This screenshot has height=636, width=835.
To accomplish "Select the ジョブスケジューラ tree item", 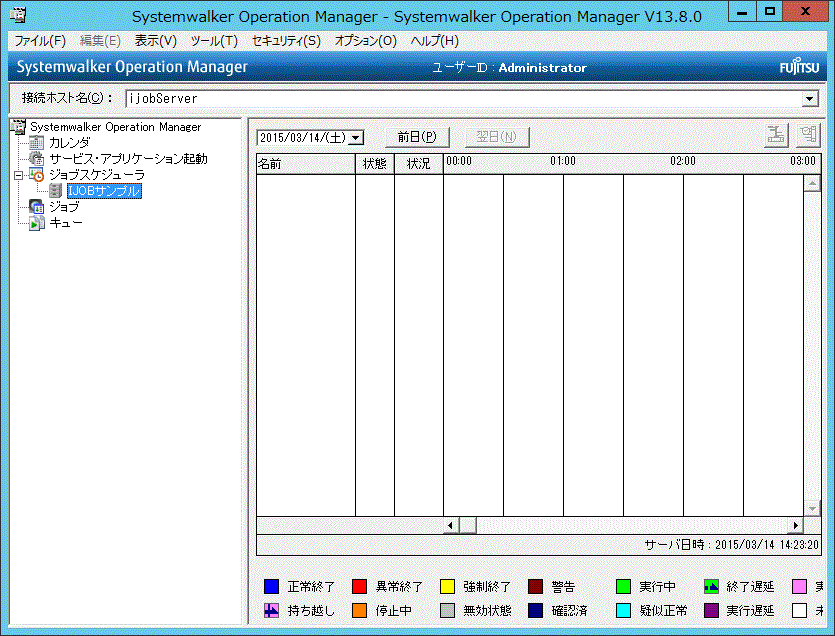I will tap(97, 175).
